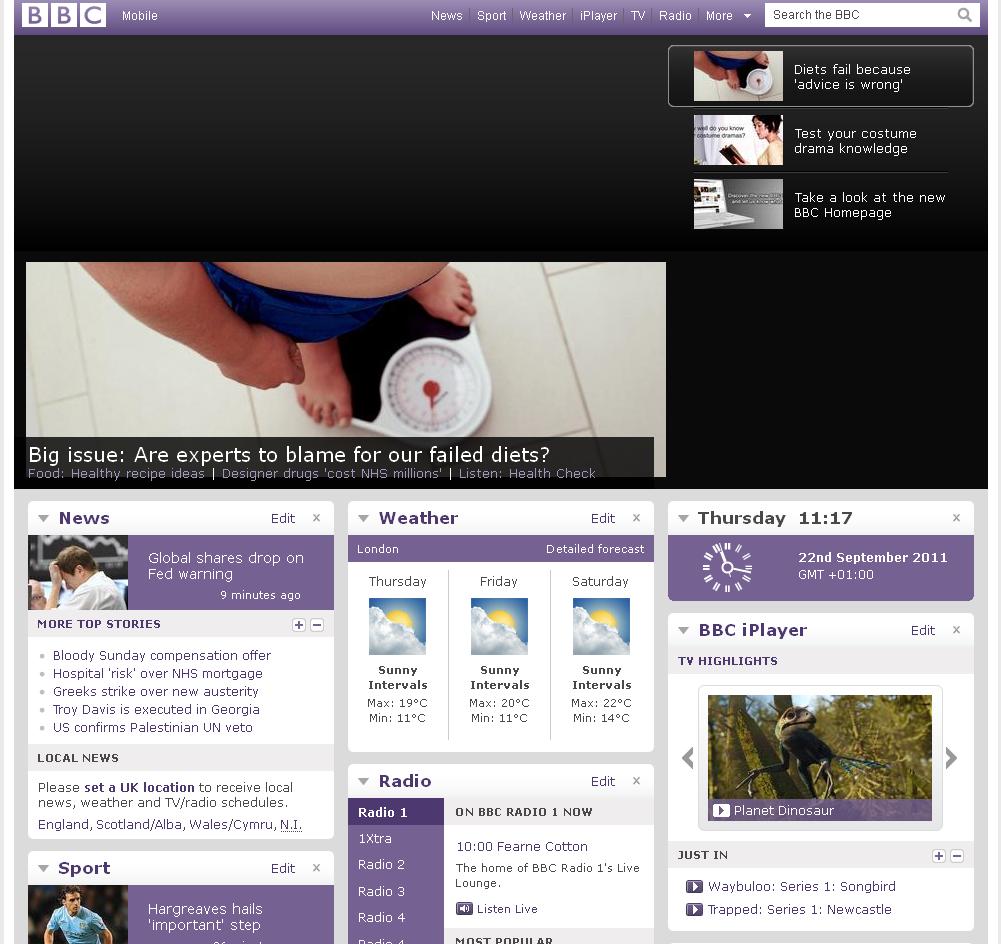The image size is (1001, 944).
Task: Click the Scotland/Alba local link
Action: 139,824
